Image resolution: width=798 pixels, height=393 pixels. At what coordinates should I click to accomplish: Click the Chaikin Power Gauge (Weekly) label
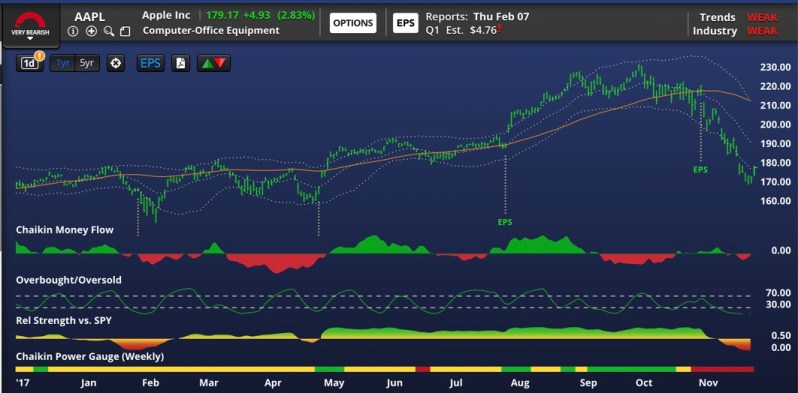(x=90, y=356)
